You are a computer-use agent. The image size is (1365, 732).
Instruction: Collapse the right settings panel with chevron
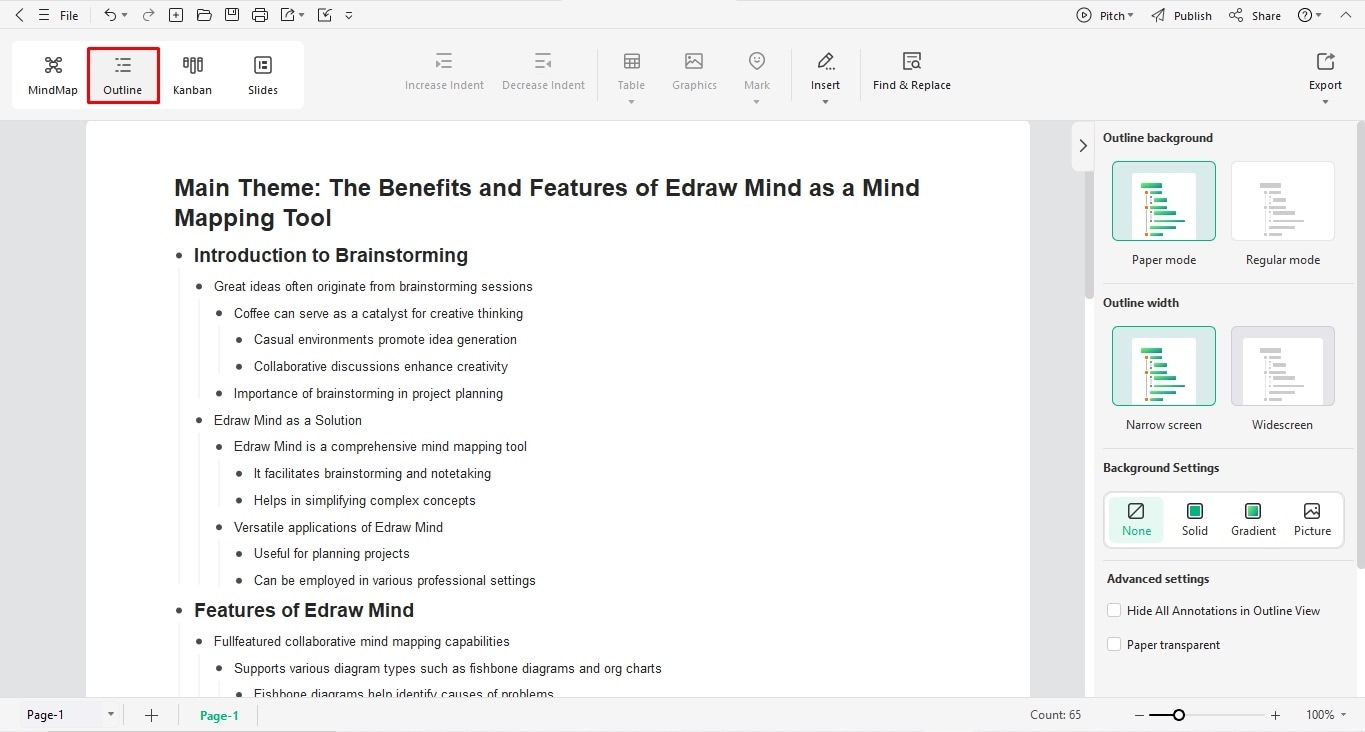(x=1083, y=146)
